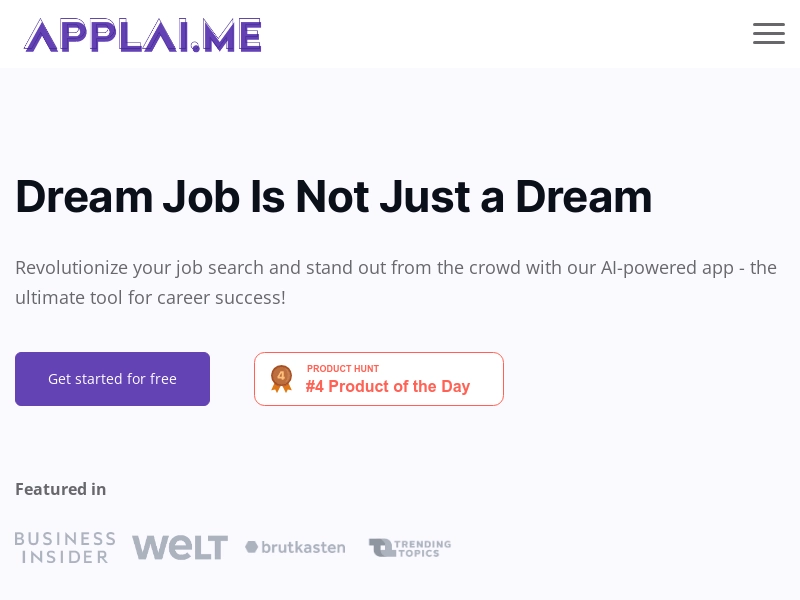Viewport: 800px width, 600px height.
Task: Click the Get started for free button
Action: pos(112,378)
